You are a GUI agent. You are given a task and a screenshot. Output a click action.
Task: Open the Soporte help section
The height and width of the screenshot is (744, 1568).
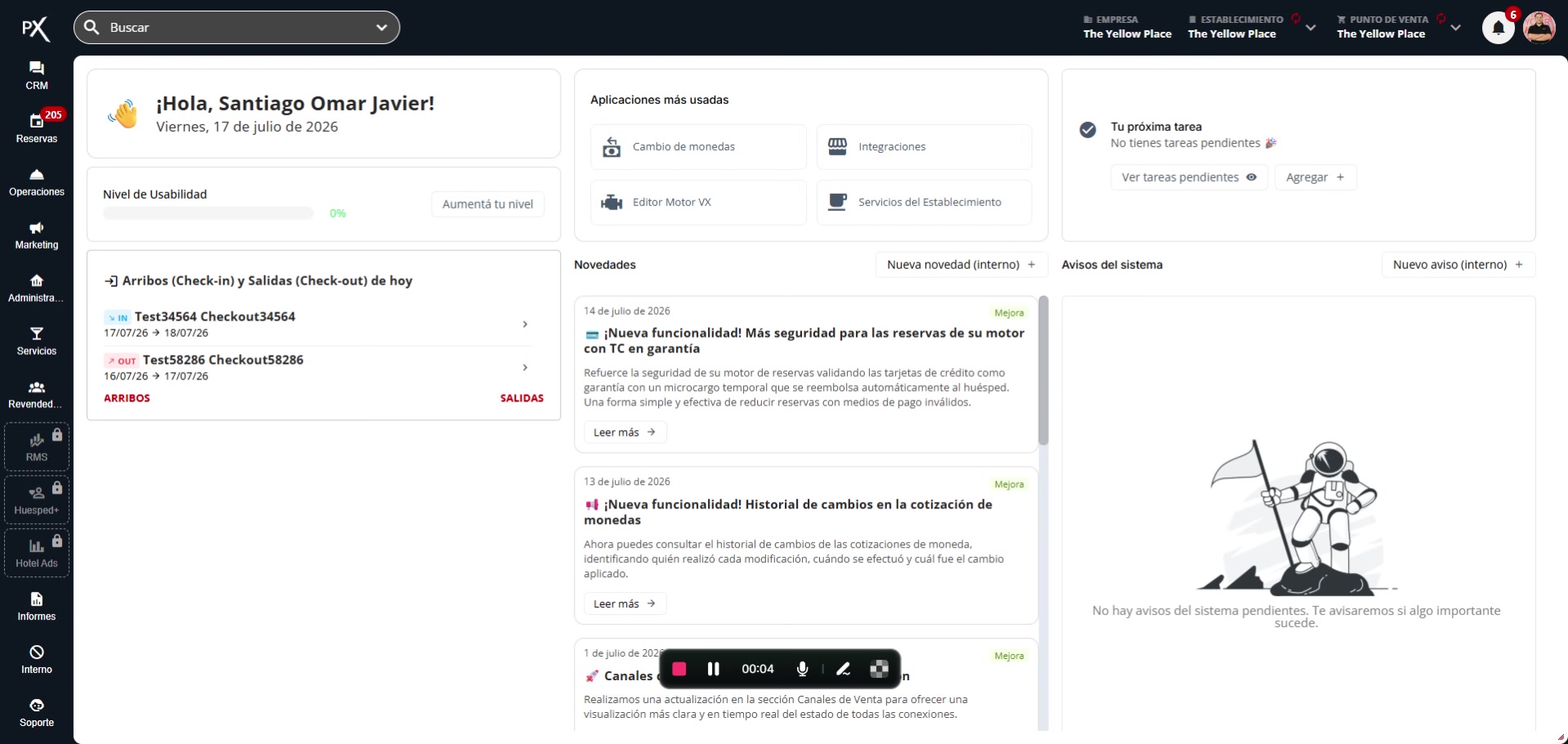pos(37,713)
